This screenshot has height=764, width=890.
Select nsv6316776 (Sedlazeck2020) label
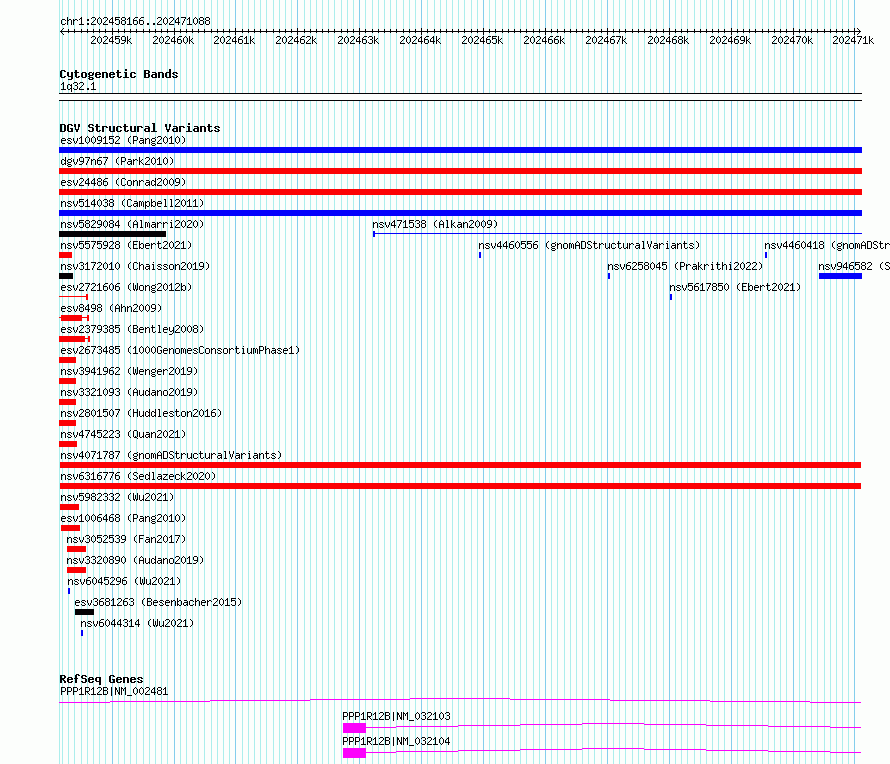pos(138,476)
